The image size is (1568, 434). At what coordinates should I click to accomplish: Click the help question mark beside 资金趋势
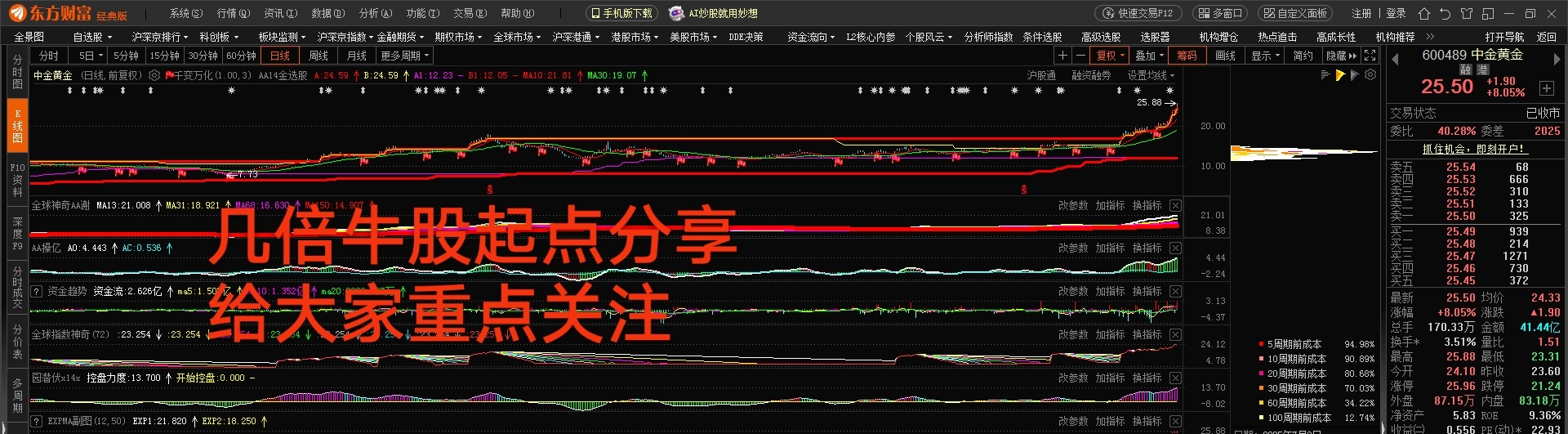[37, 291]
